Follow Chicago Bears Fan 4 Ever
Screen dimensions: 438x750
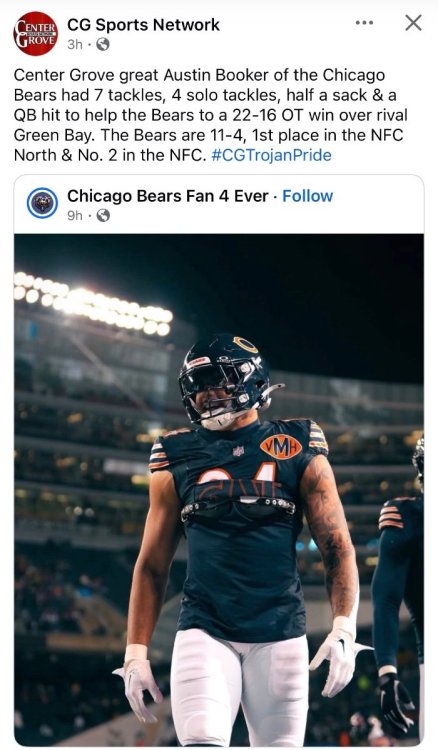click(307, 196)
